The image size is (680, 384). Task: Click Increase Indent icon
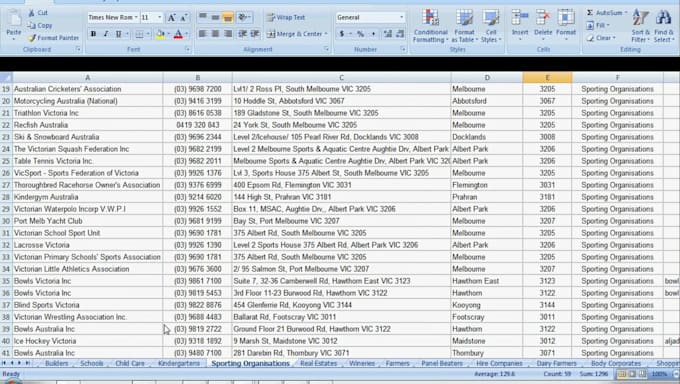pos(255,34)
